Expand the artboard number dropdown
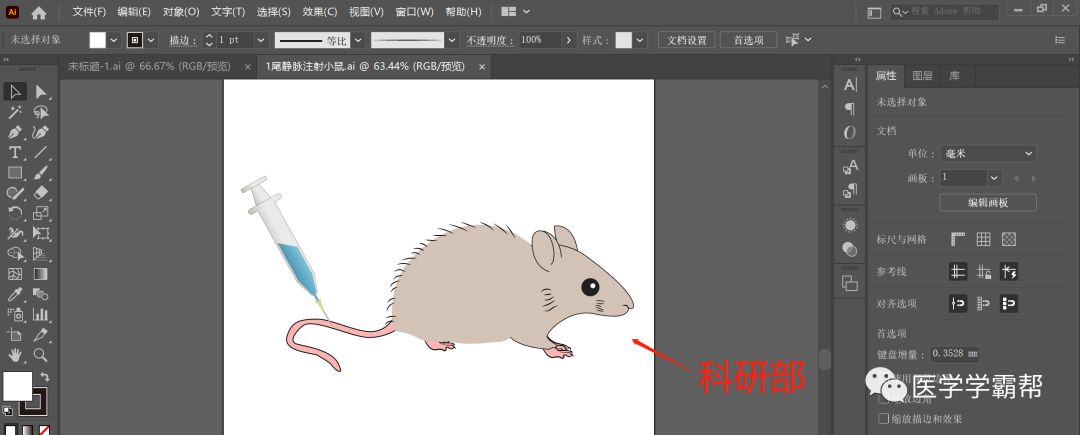 (x=994, y=177)
